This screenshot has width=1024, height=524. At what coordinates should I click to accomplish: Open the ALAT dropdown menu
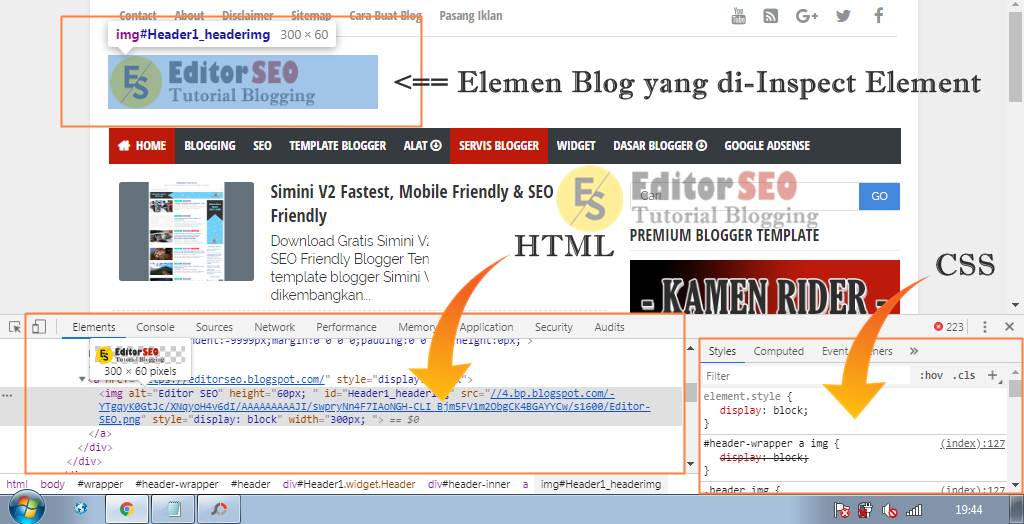pyautogui.click(x=423, y=146)
